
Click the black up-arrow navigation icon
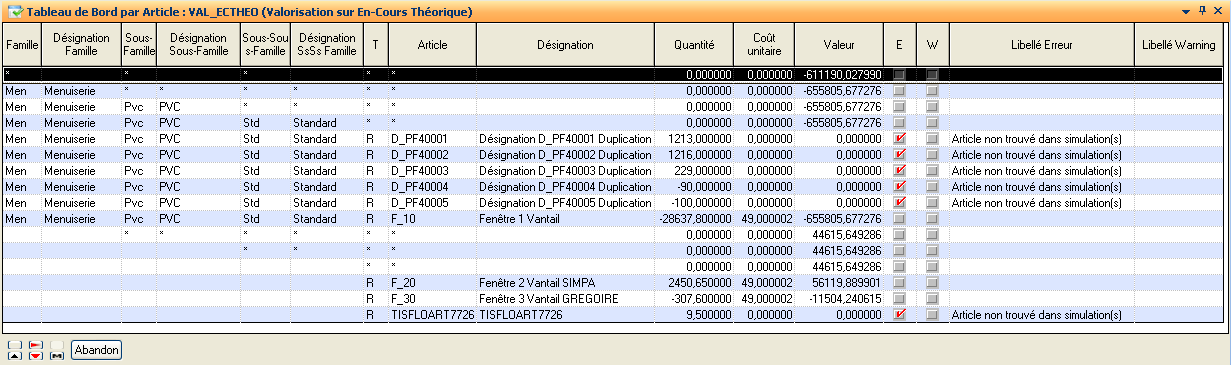15,356
